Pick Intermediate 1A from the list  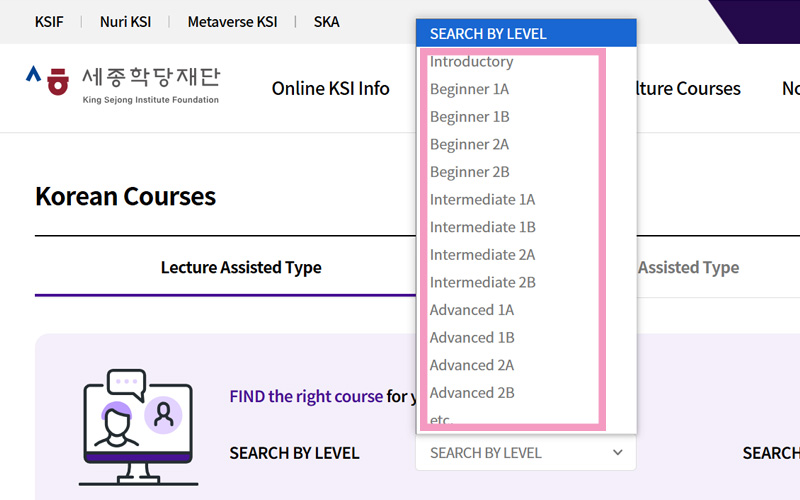482,200
